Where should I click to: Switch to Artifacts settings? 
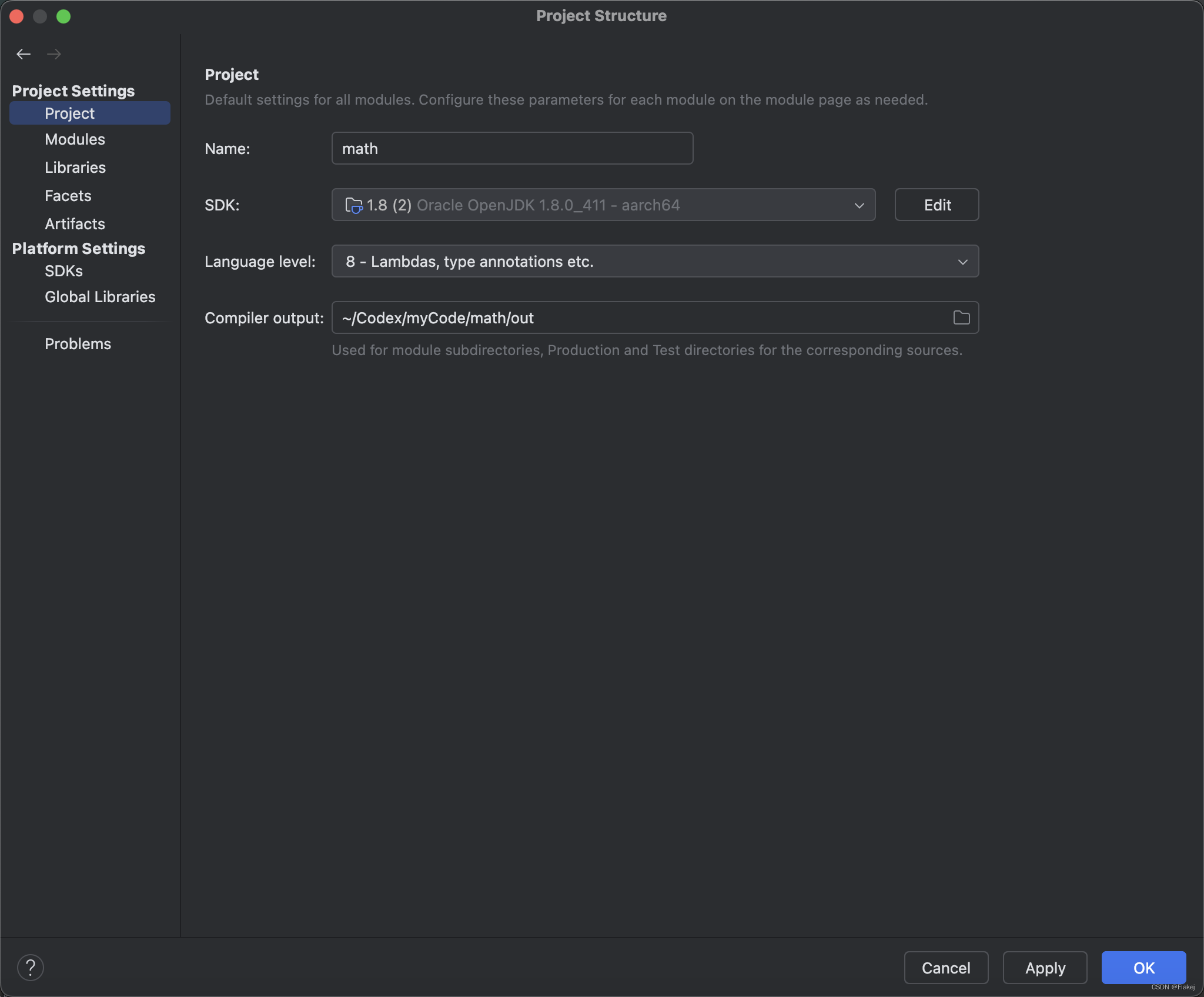click(75, 224)
